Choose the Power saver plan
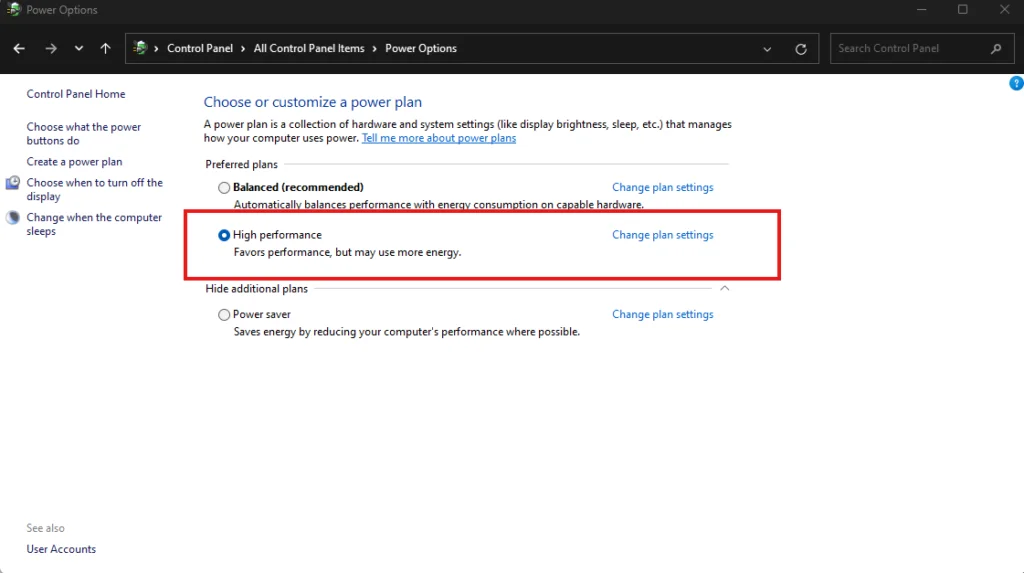 pos(224,315)
